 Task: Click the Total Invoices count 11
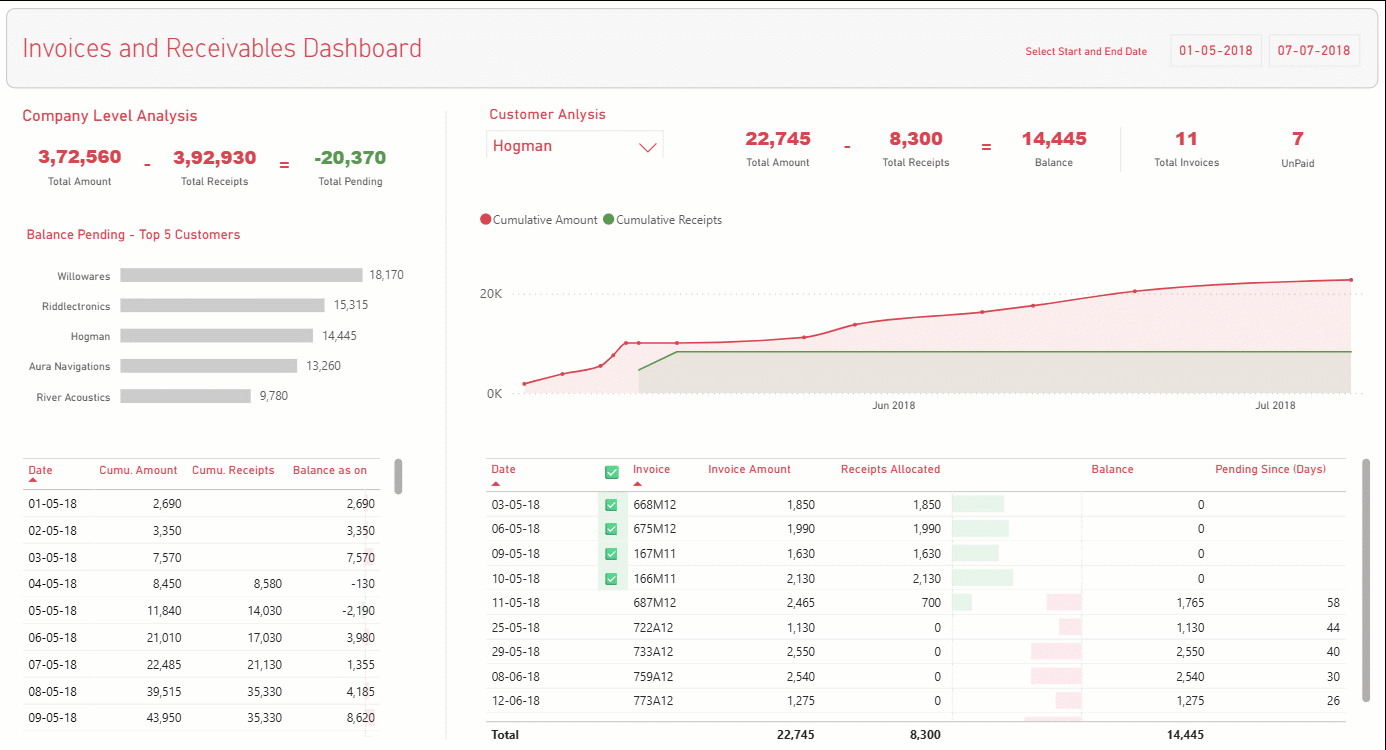[1186, 139]
